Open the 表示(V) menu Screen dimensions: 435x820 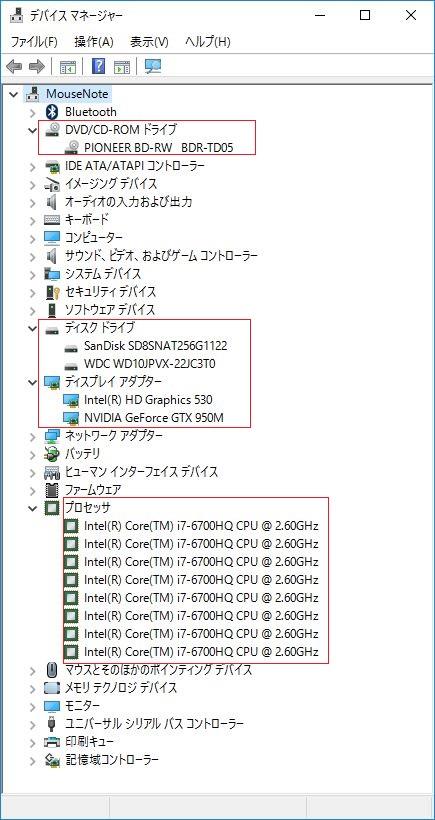click(x=149, y=41)
